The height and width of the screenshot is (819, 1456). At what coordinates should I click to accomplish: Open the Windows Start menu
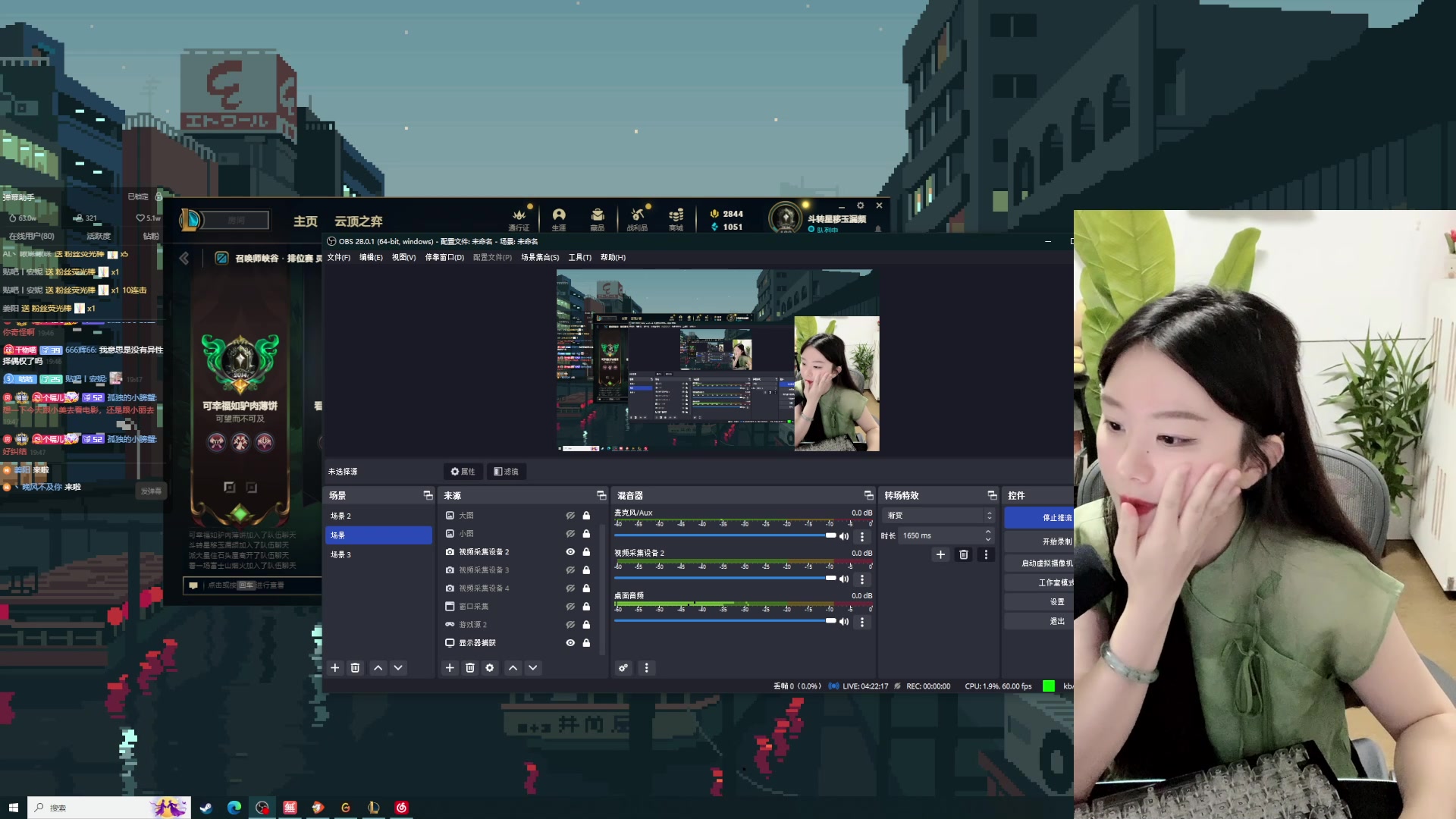(14, 808)
